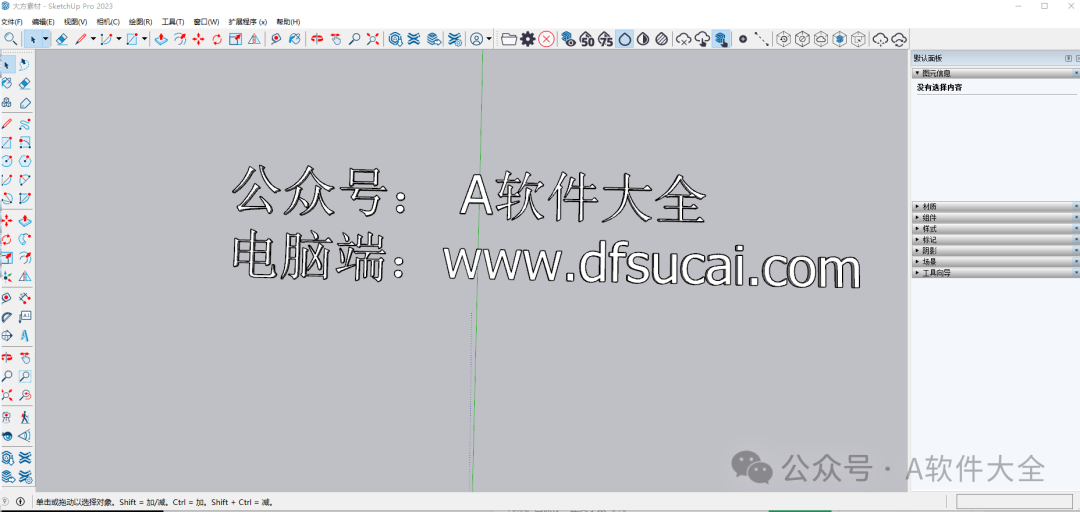Toggle the layers eye visibility icon
Image resolution: width=1080 pixels, height=512 pixels.
[568, 39]
